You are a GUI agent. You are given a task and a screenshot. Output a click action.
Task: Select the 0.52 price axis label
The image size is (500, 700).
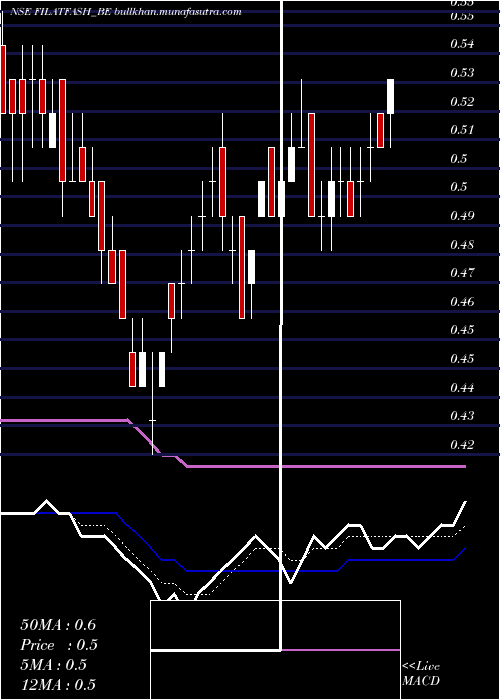pyautogui.click(x=462, y=101)
